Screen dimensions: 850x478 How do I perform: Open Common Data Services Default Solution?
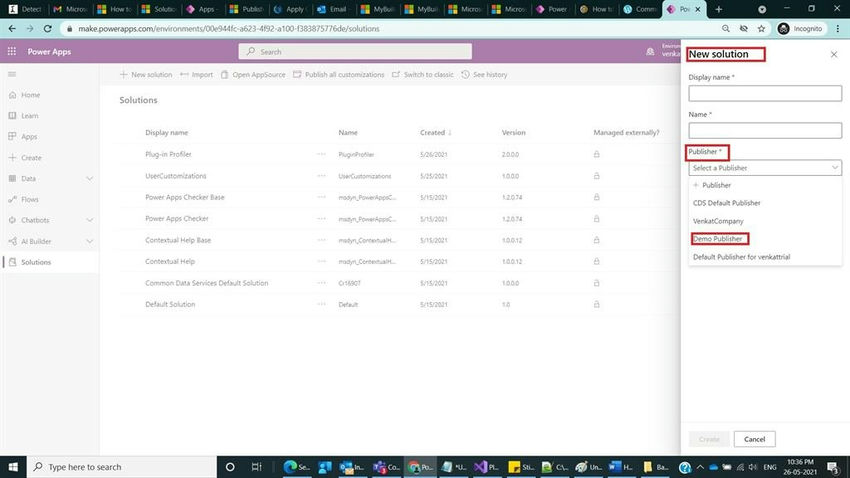coord(207,283)
